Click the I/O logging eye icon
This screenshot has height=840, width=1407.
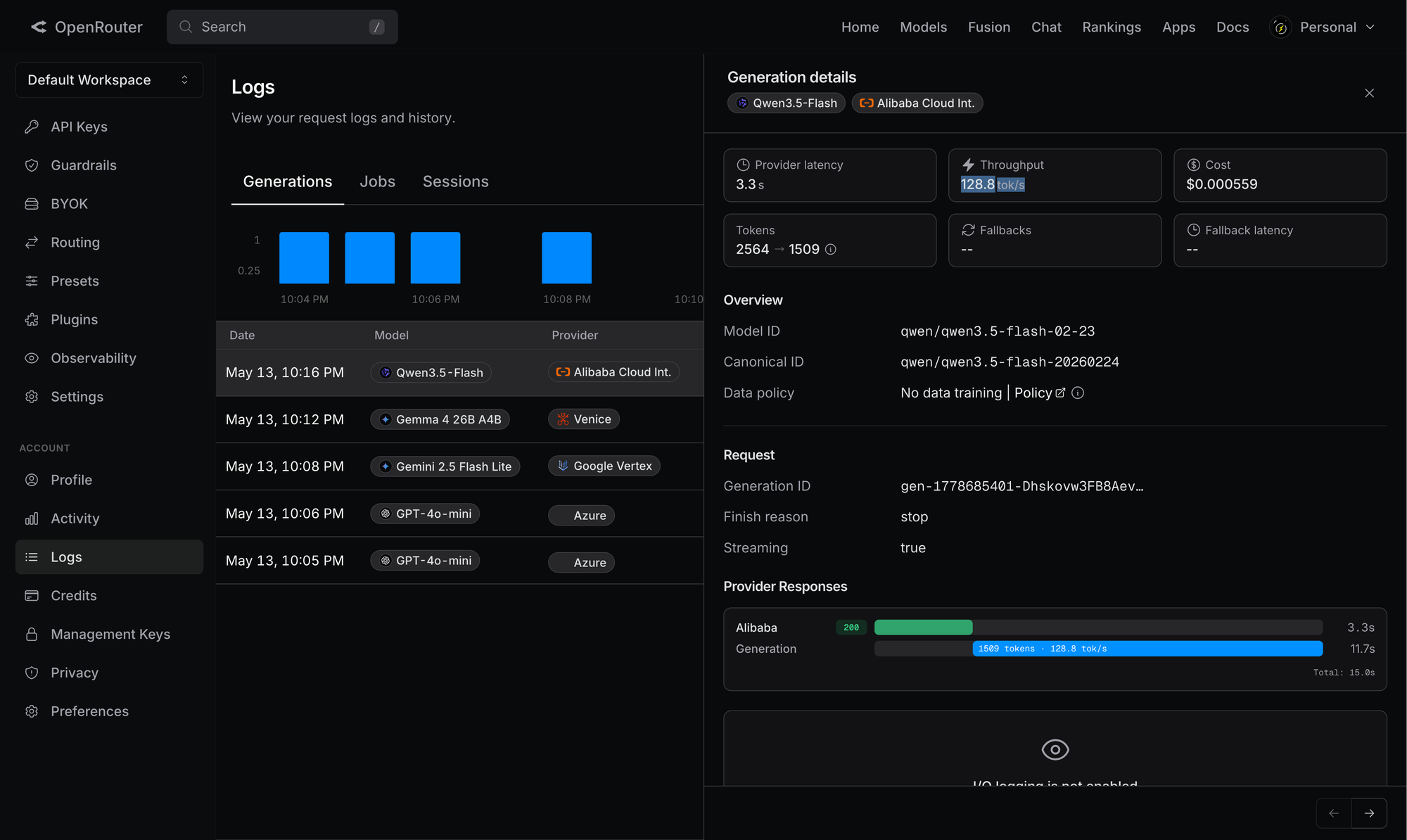coord(1055,749)
